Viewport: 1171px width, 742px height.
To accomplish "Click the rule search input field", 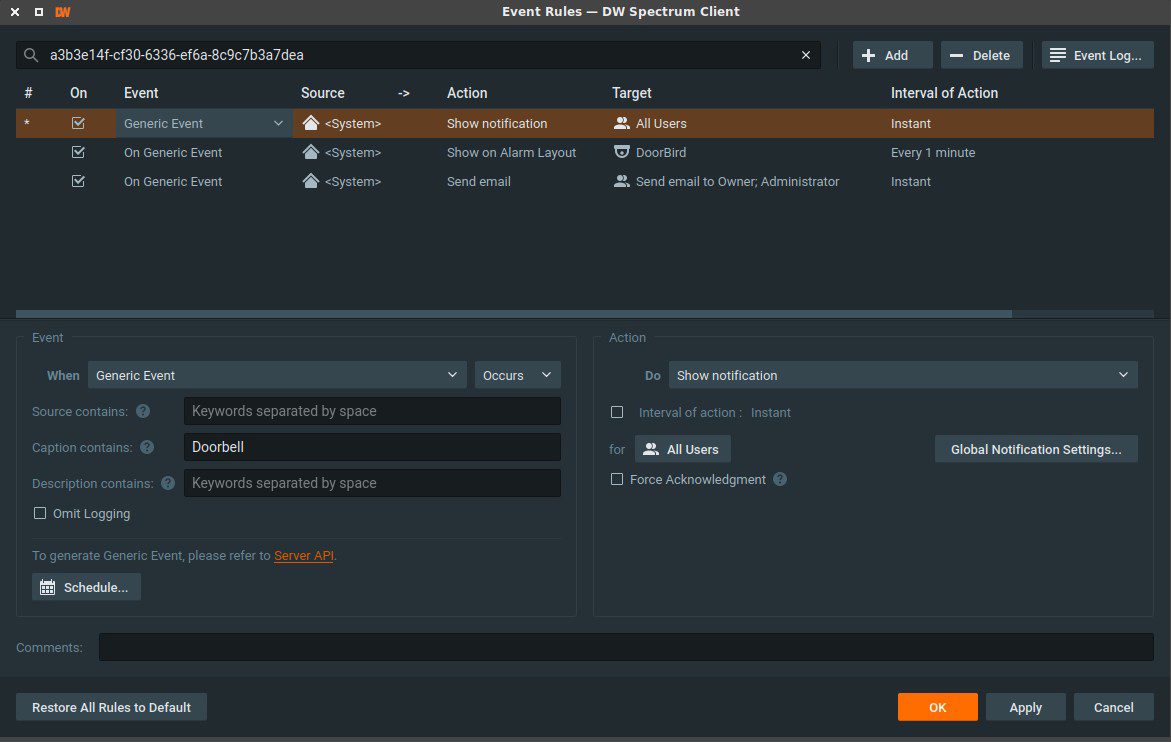I will point(418,55).
